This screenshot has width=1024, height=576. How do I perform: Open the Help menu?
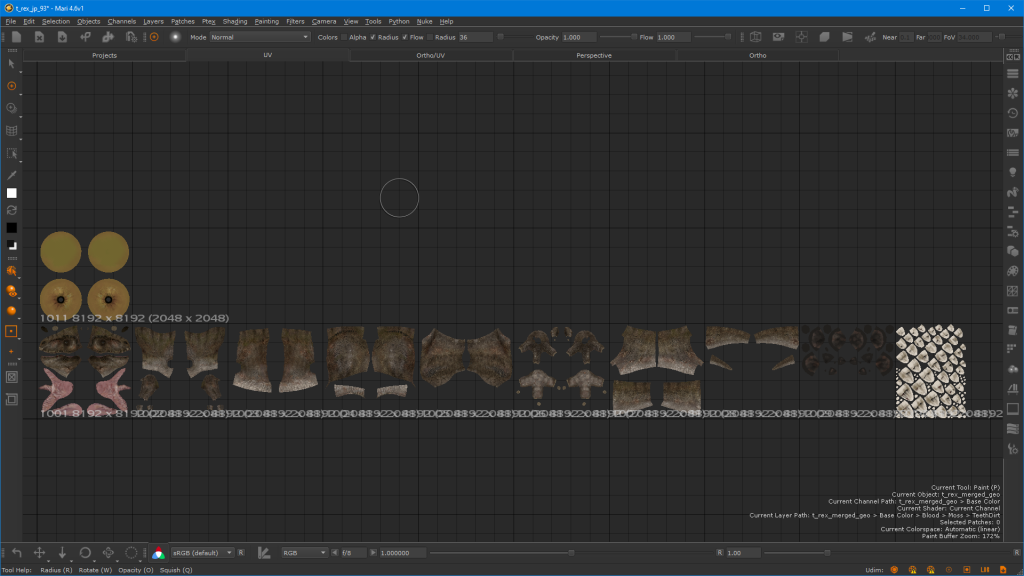(446, 22)
